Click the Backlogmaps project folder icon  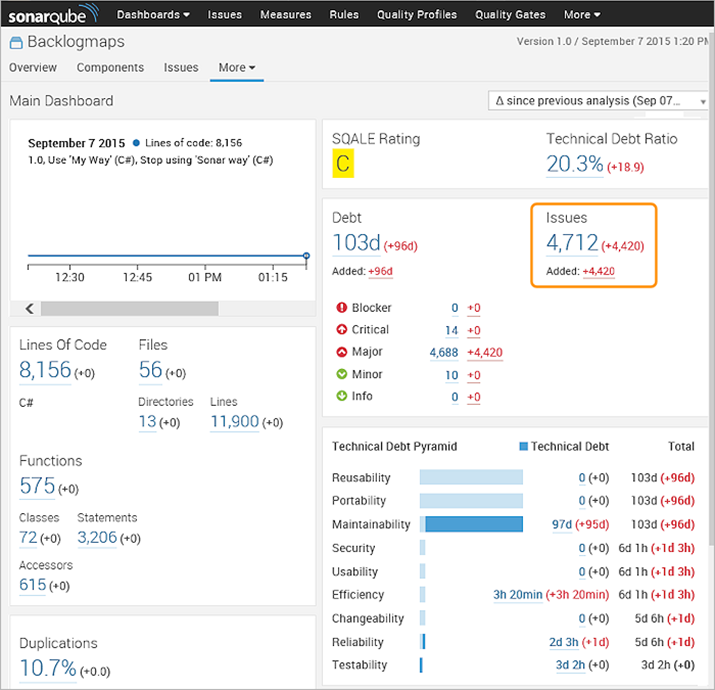coord(17,43)
